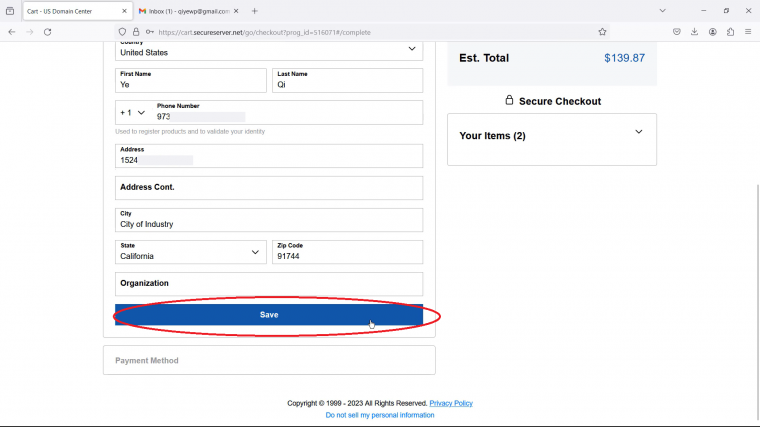Open the tracking protection shield icon
Screen dimensions: 760x427
pyautogui.click(x=122, y=32)
